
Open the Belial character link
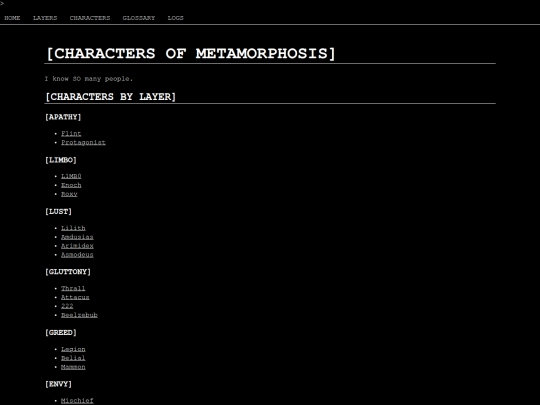[73, 358]
